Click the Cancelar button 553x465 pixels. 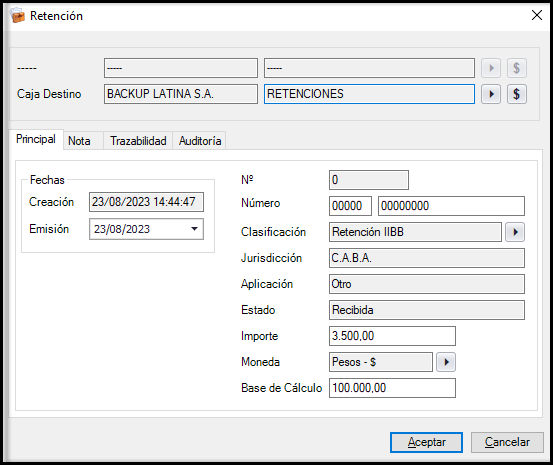point(507,442)
